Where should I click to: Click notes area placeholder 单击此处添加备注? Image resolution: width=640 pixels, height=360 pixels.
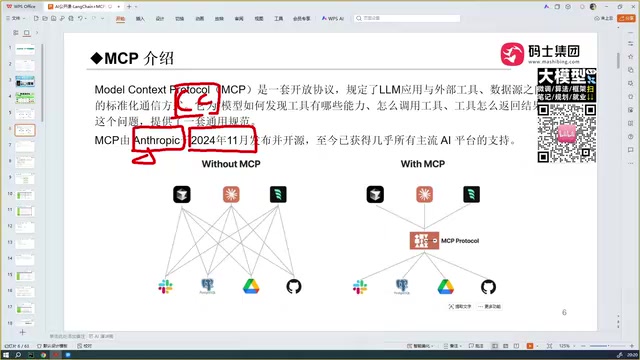(67, 336)
